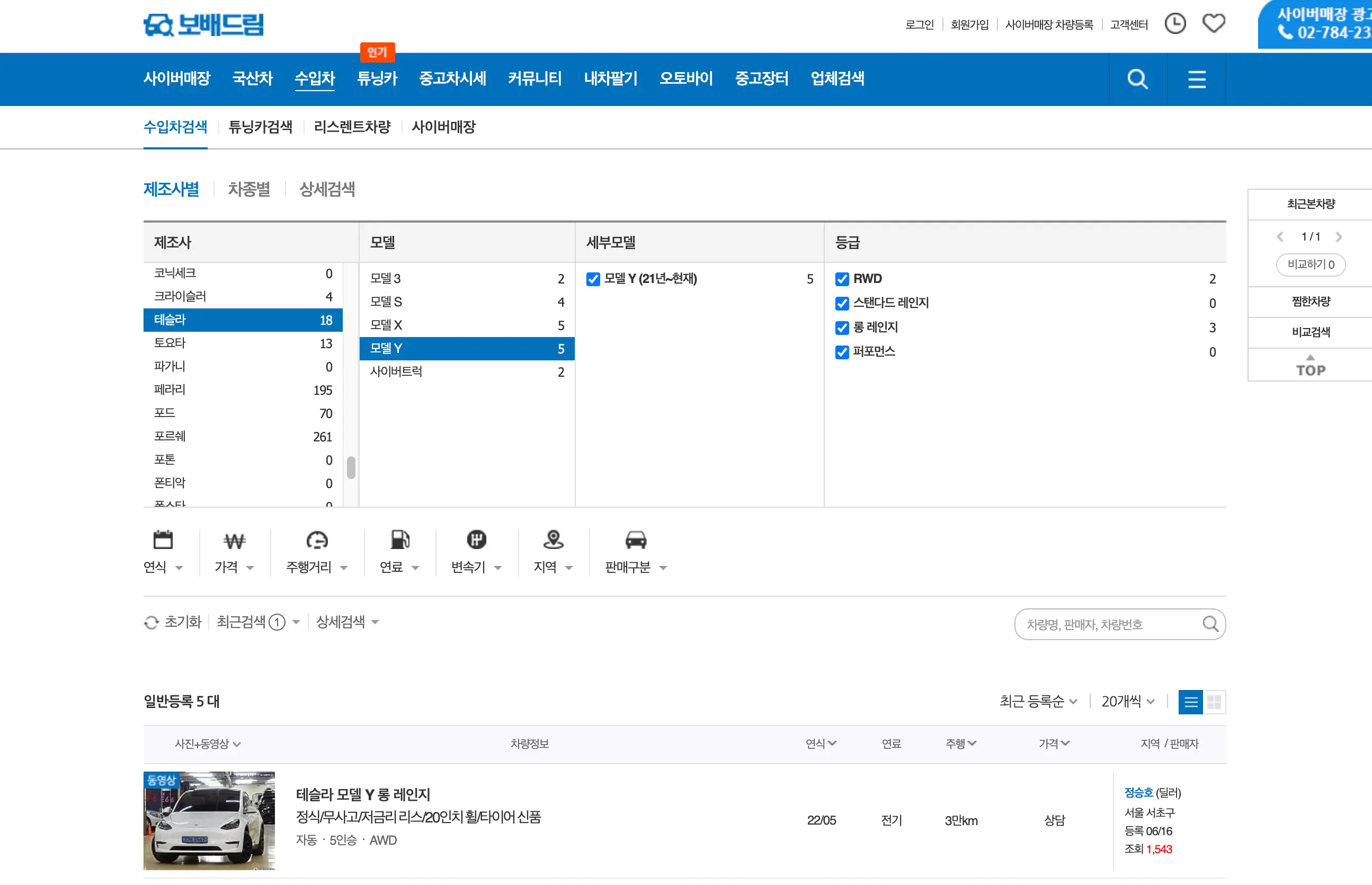1372x885 pixels.
Task: Click the 변속기 gearshift icon
Action: point(477,539)
